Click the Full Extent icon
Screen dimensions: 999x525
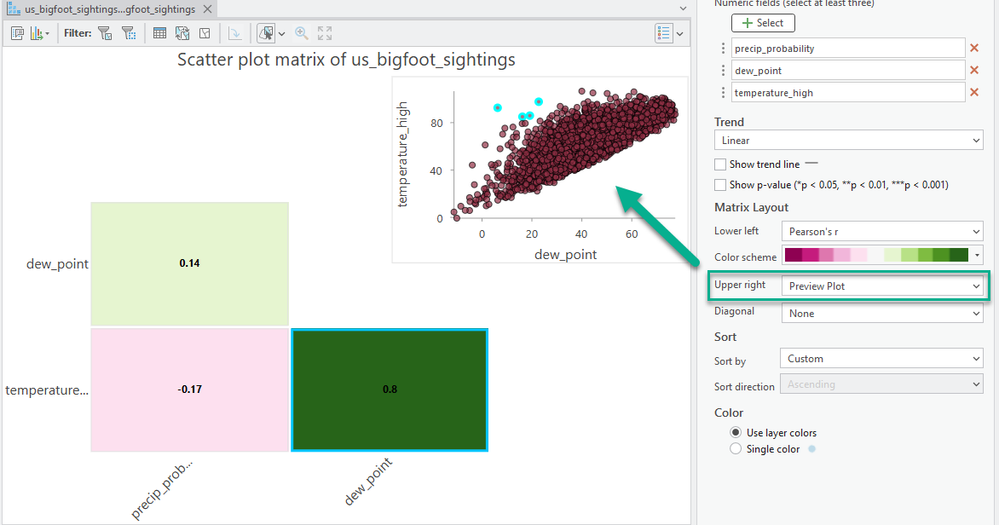point(325,33)
